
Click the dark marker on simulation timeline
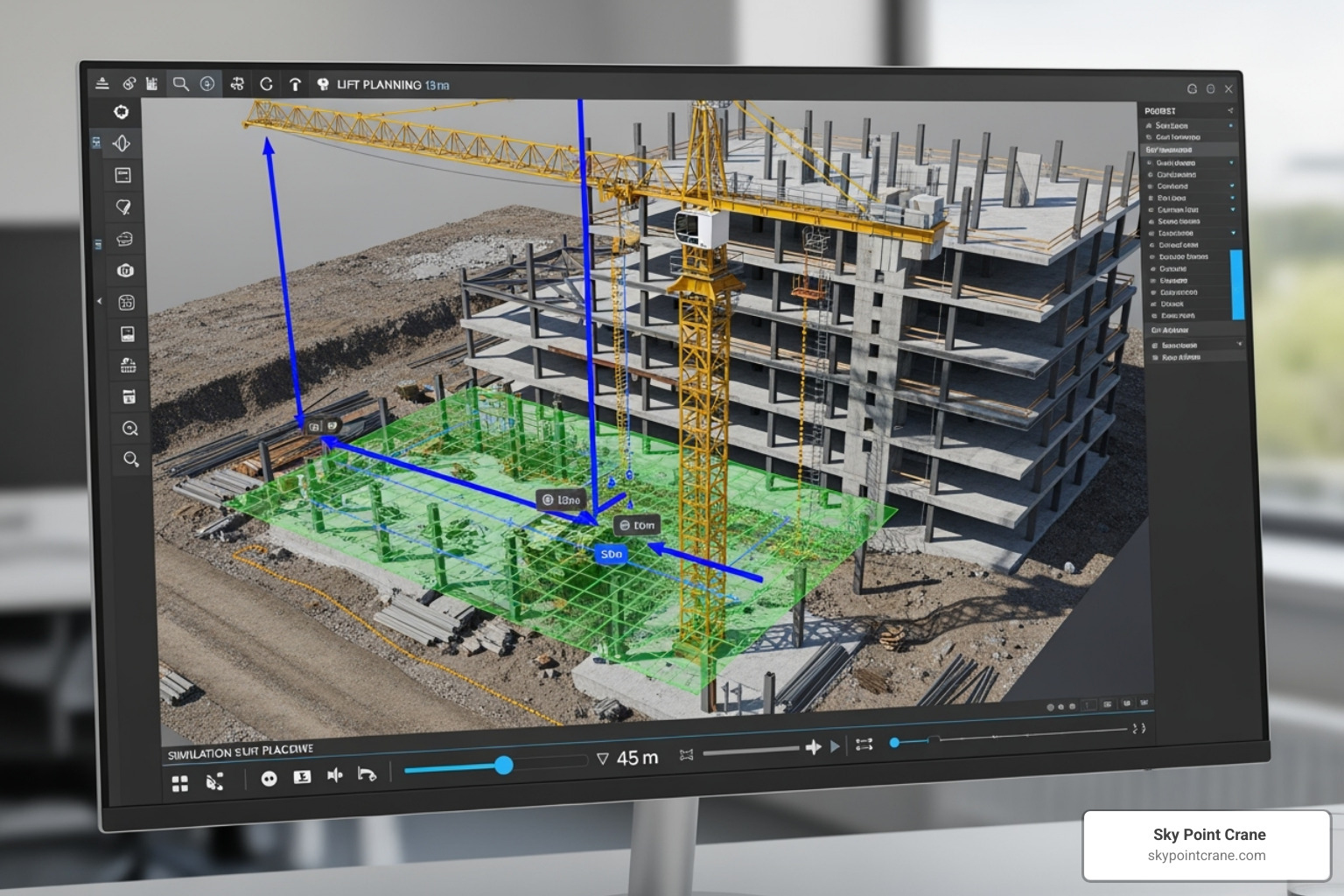(934, 740)
